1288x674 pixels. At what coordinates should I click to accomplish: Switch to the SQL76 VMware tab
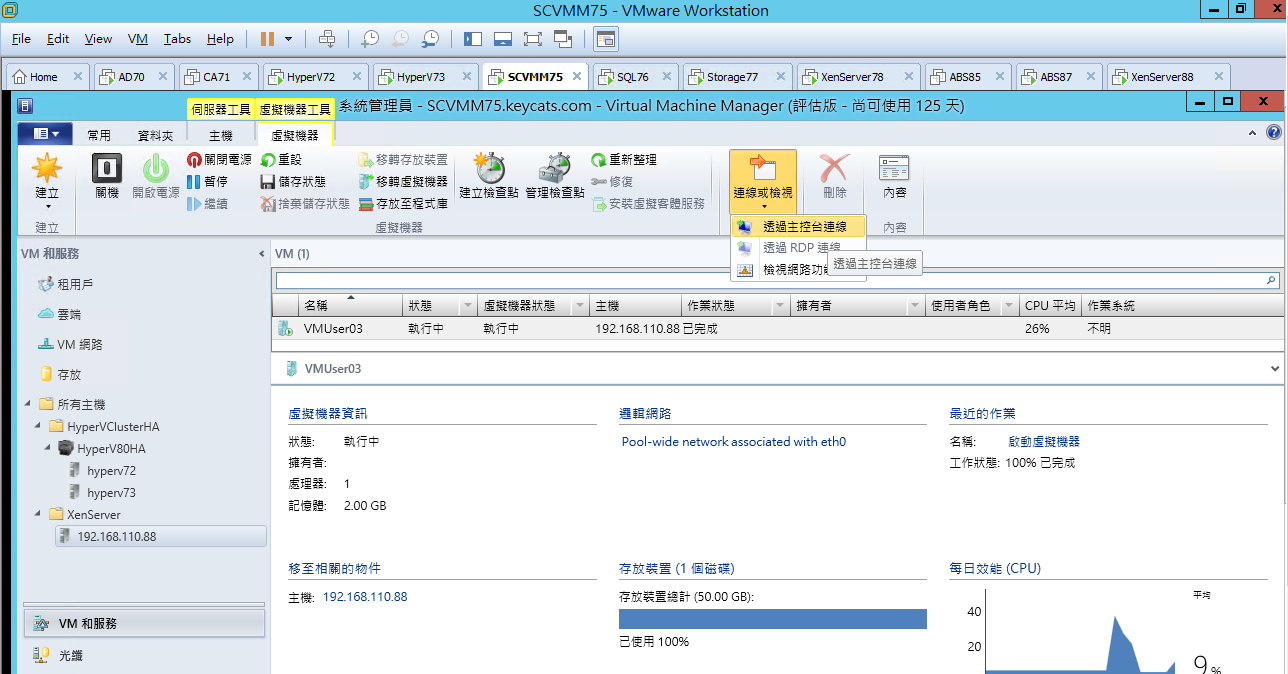point(634,76)
